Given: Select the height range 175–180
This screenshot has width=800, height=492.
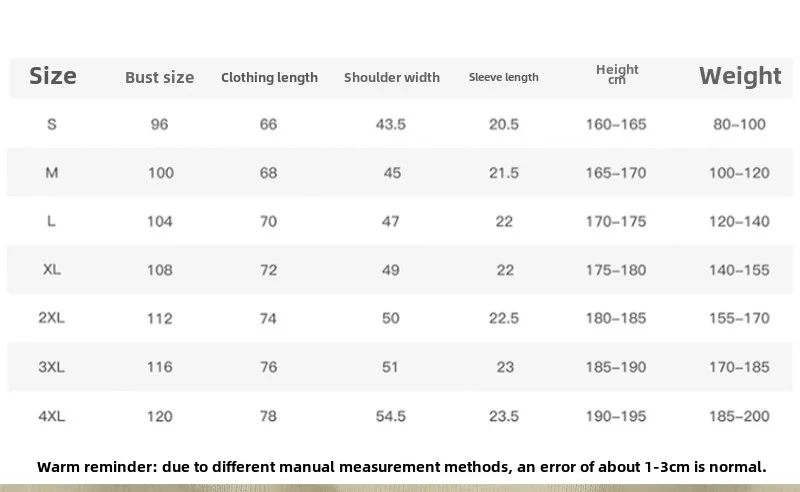Looking at the screenshot, I should [616, 270].
